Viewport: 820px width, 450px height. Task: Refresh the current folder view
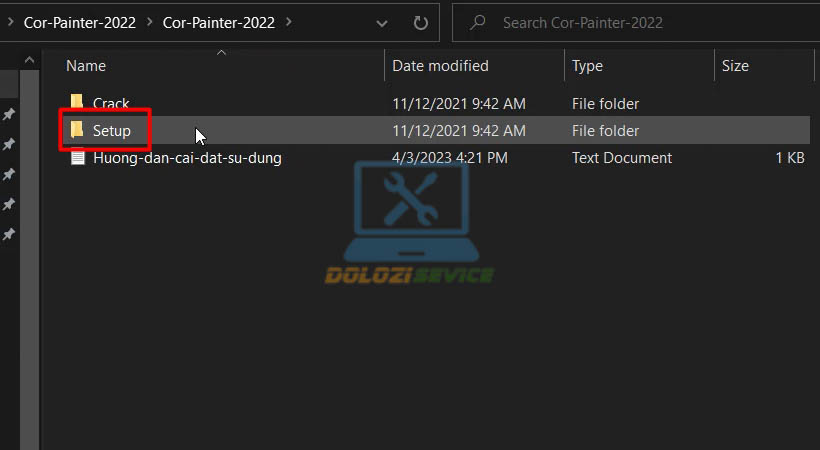click(421, 22)
